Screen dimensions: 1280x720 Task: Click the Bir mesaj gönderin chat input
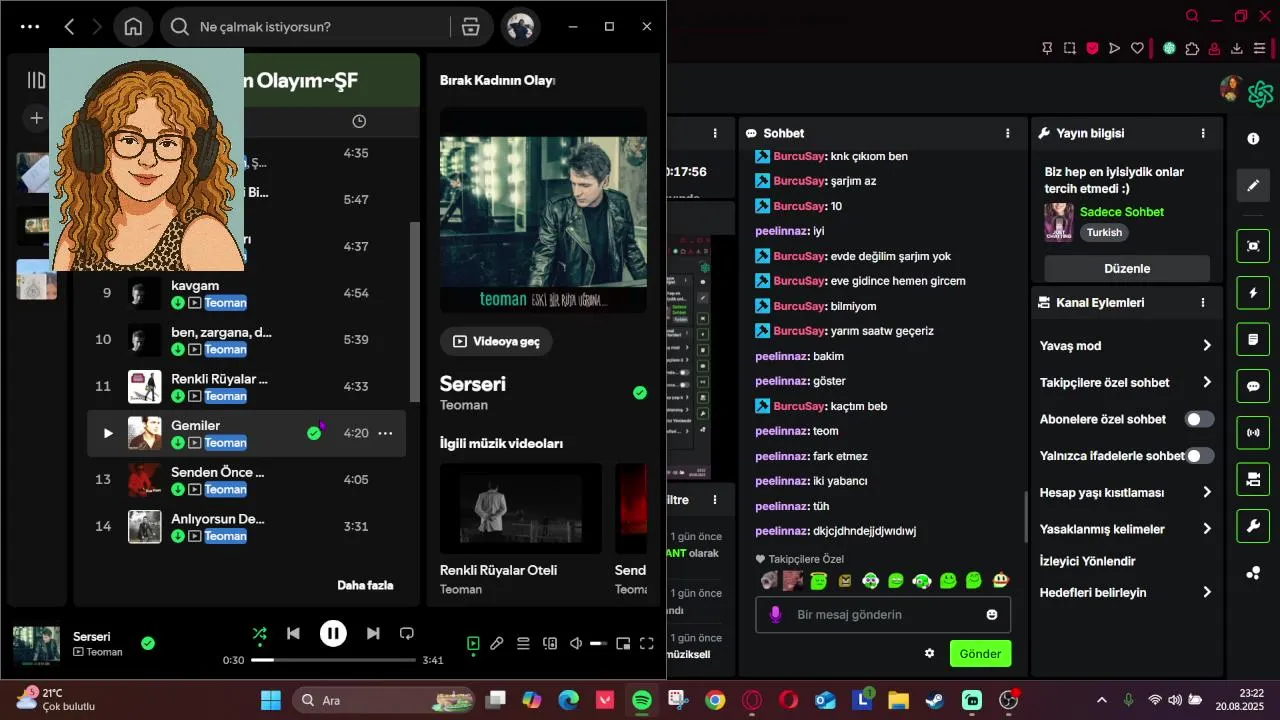click(883, 614)
